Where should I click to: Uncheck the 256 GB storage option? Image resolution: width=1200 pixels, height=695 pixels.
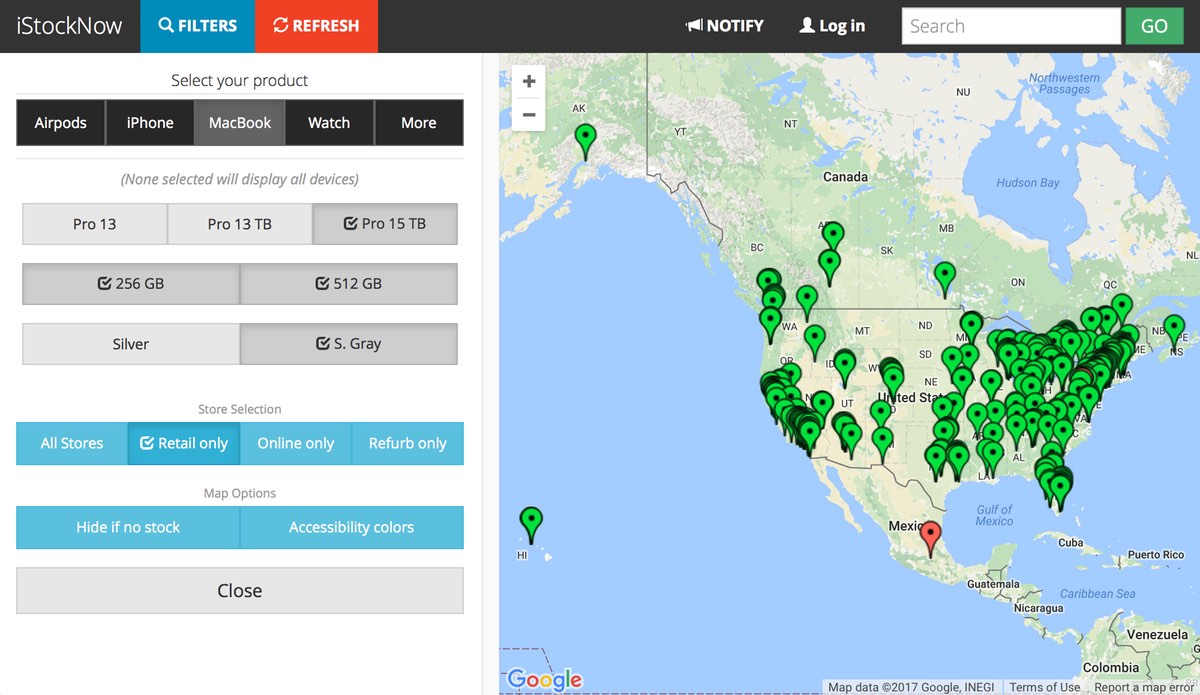[131, 284]
